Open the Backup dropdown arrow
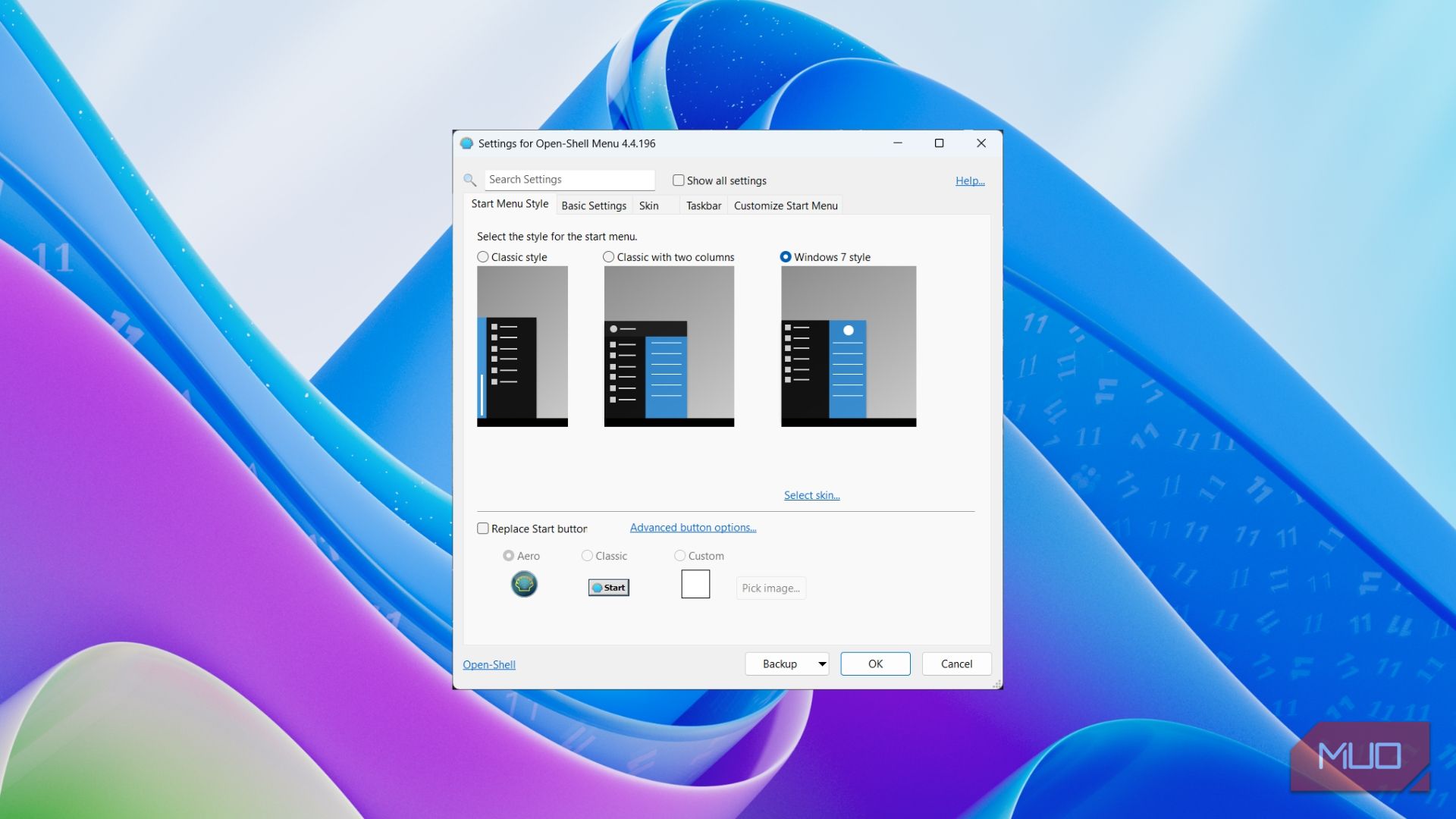 (822, 664)
